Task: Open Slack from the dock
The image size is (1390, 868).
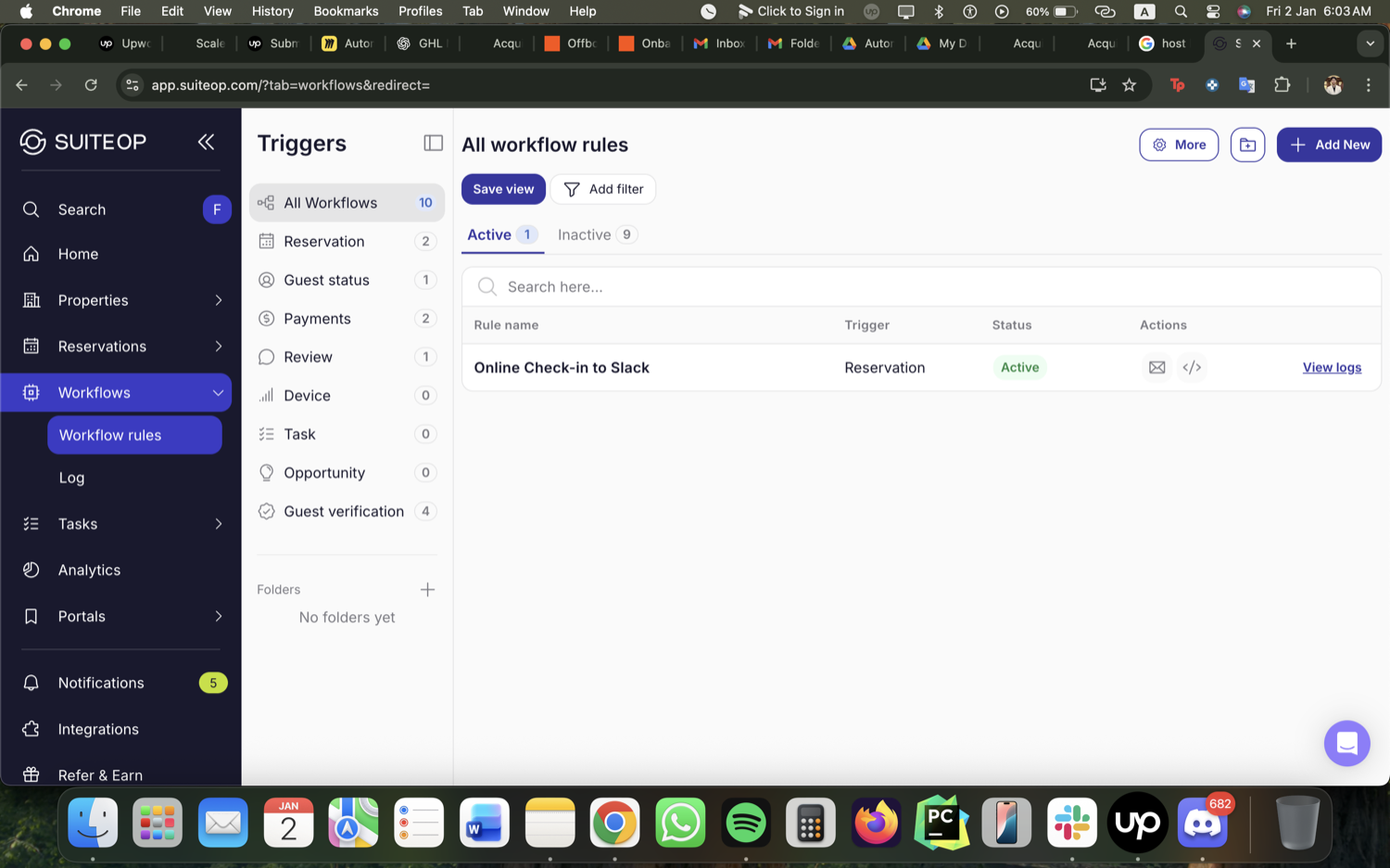Action: point(1072,823)
